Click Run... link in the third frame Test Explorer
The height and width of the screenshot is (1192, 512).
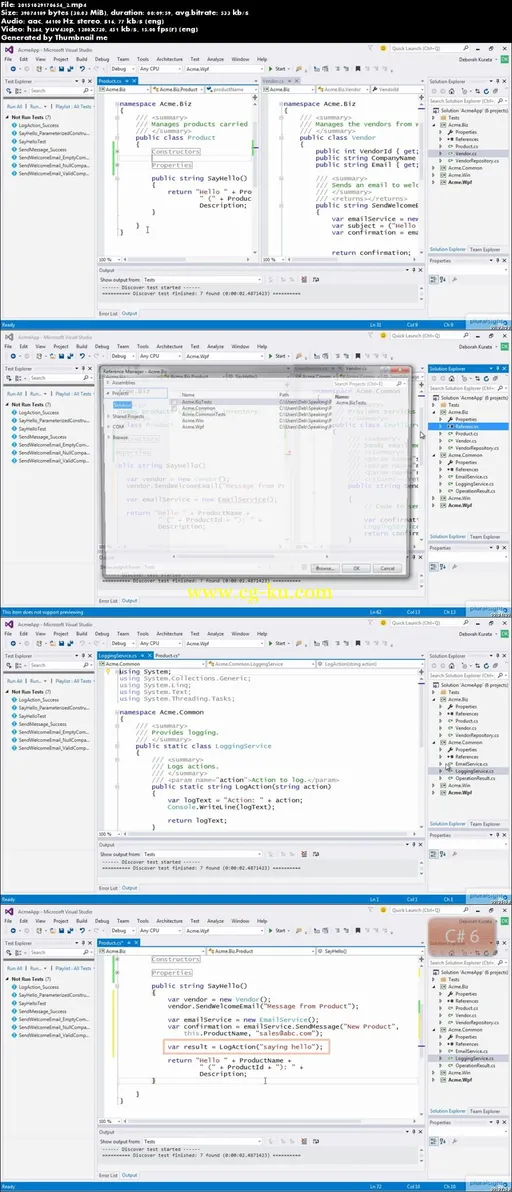pyautogui.click(x=36, y=681)
